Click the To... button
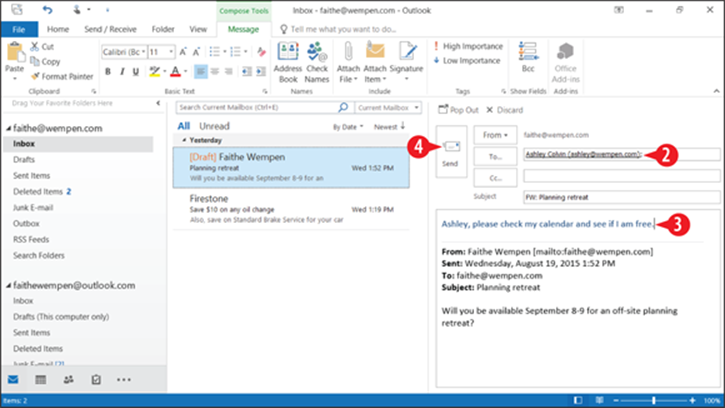725x408 pixels. 495,156
